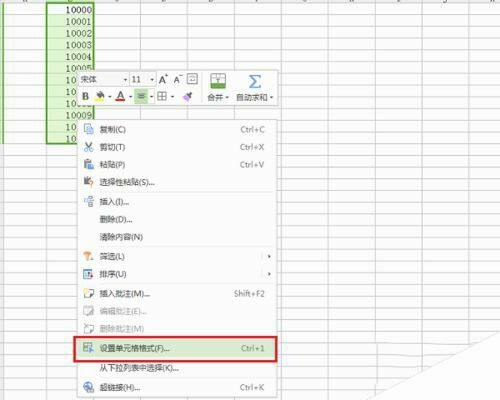The width and height of the screenshot is (500, 400).
Task: Choose 超链接(H)... from context menu
Action: (177, 387)
